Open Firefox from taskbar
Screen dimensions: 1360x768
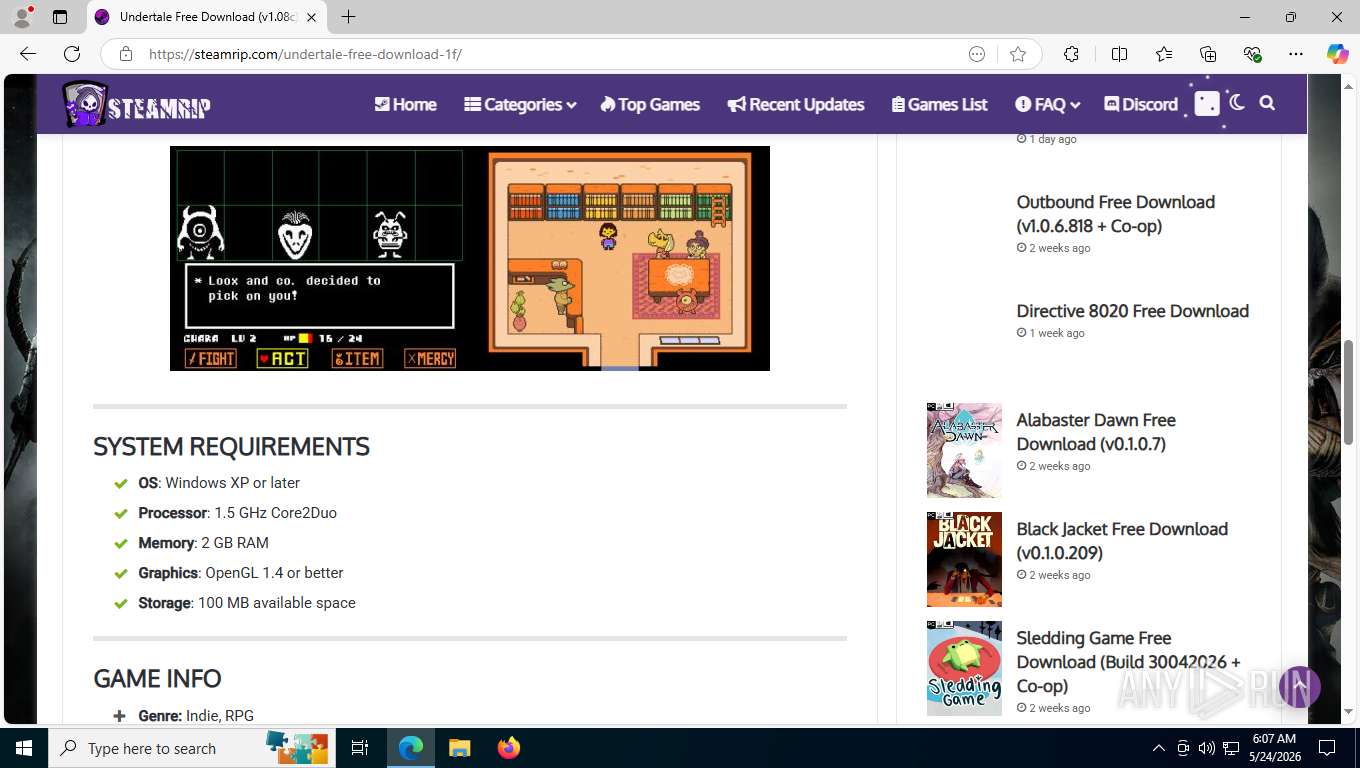[508, 748]
